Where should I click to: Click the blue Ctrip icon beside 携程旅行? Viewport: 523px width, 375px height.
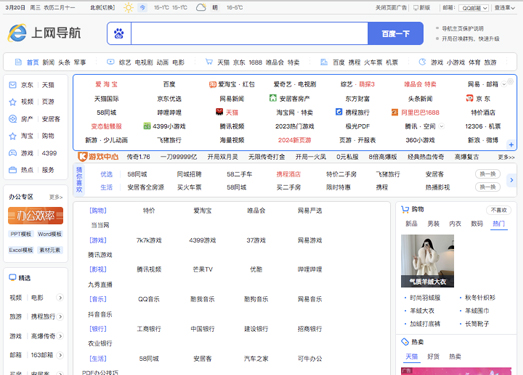[339, 112]
